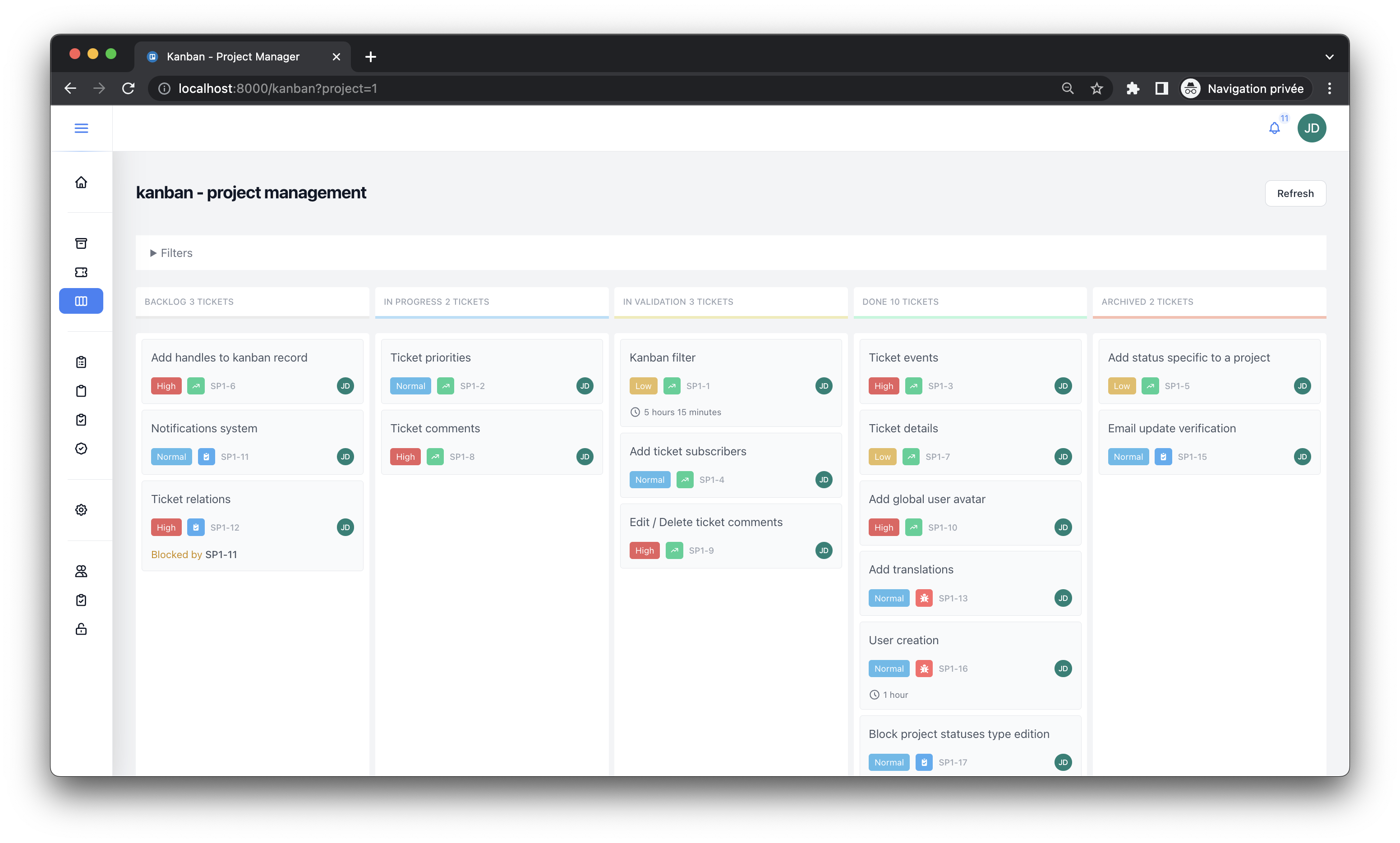Click the circled checkmark sidebar icon
1400x843 pixels.
[81, 449]
